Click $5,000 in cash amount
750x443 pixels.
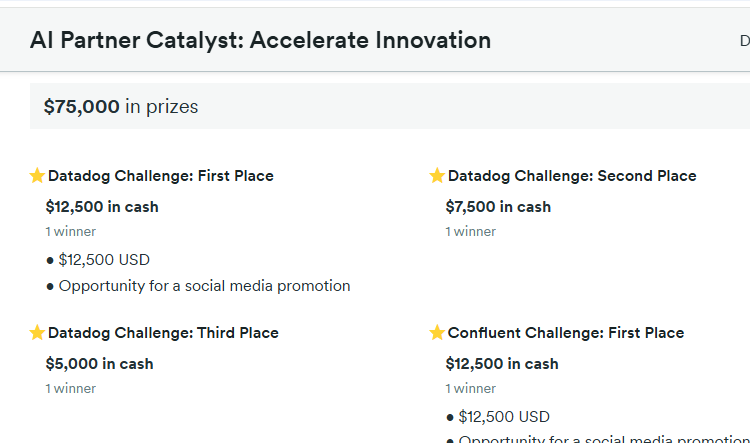click(99, 364)
